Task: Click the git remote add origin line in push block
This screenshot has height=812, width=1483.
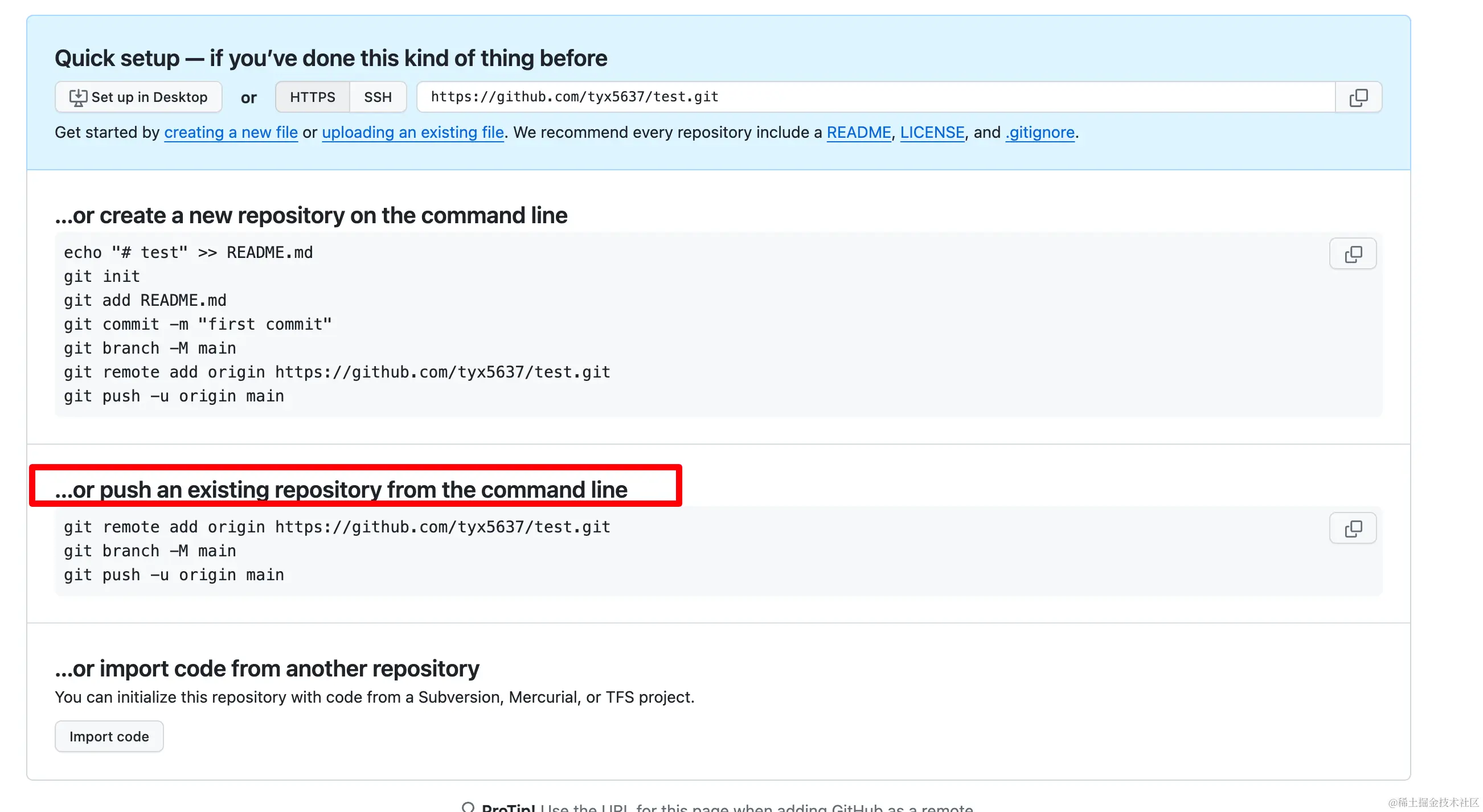Action: [x=337, y=527]
